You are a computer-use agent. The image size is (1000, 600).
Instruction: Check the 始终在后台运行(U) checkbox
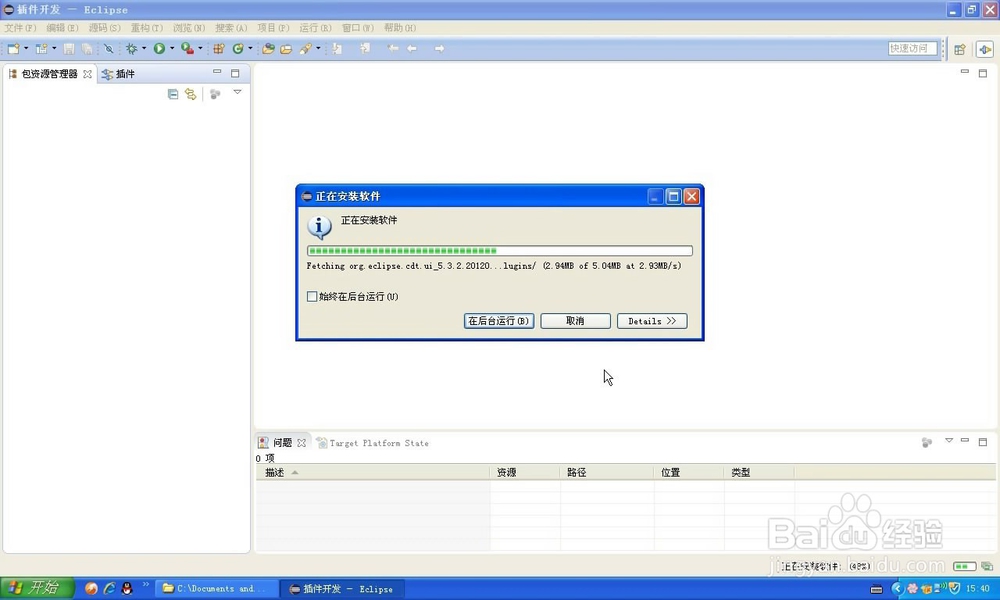pyautogui.click(x=312, y=296)
